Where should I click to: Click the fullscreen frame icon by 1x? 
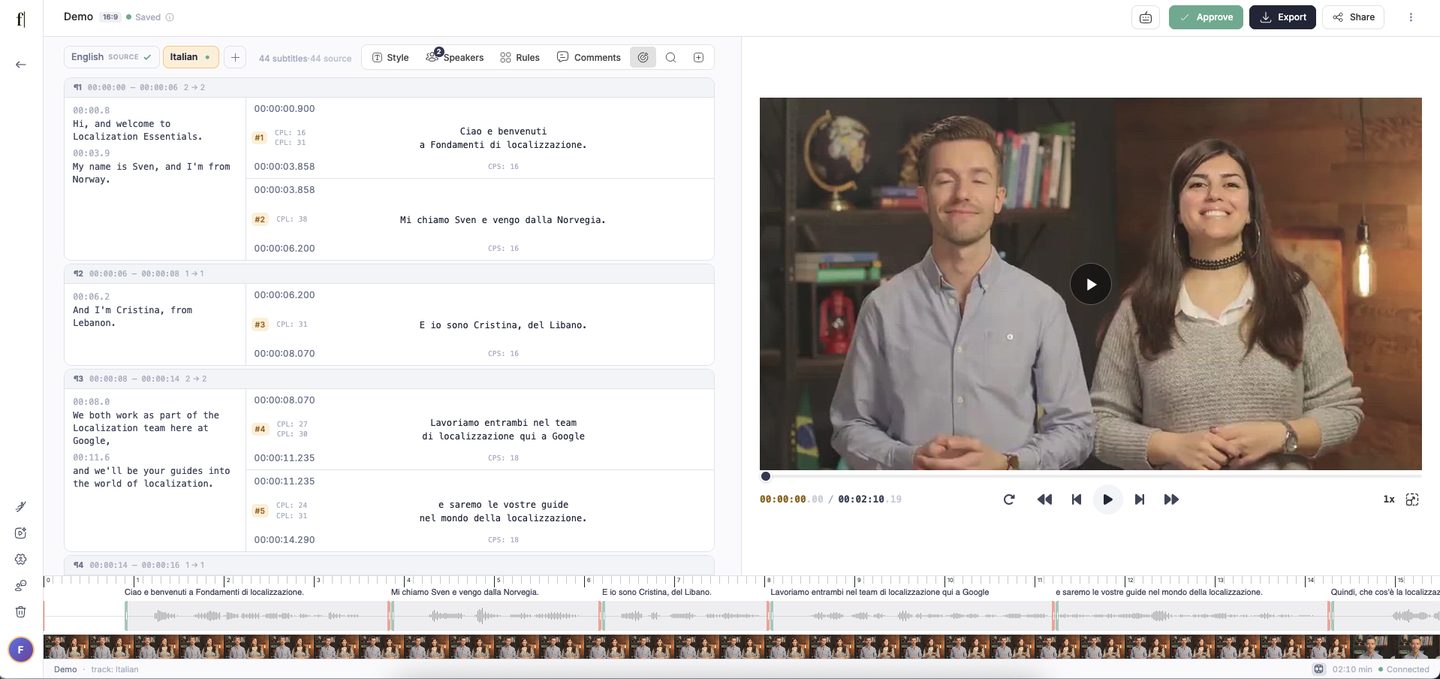(x=1413, y=499)
